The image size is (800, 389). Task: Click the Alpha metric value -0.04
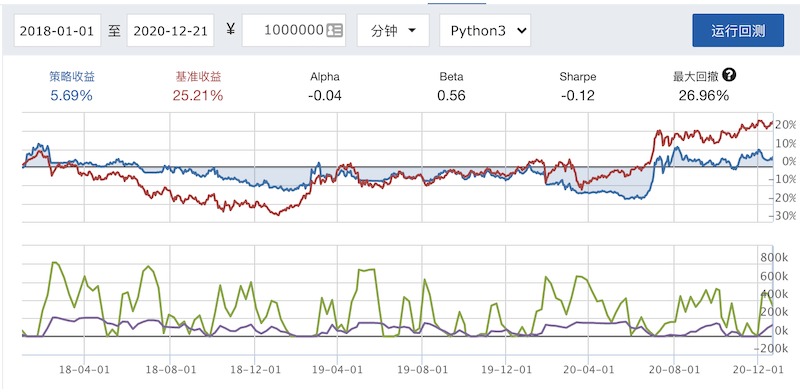[x=324, y=95]
